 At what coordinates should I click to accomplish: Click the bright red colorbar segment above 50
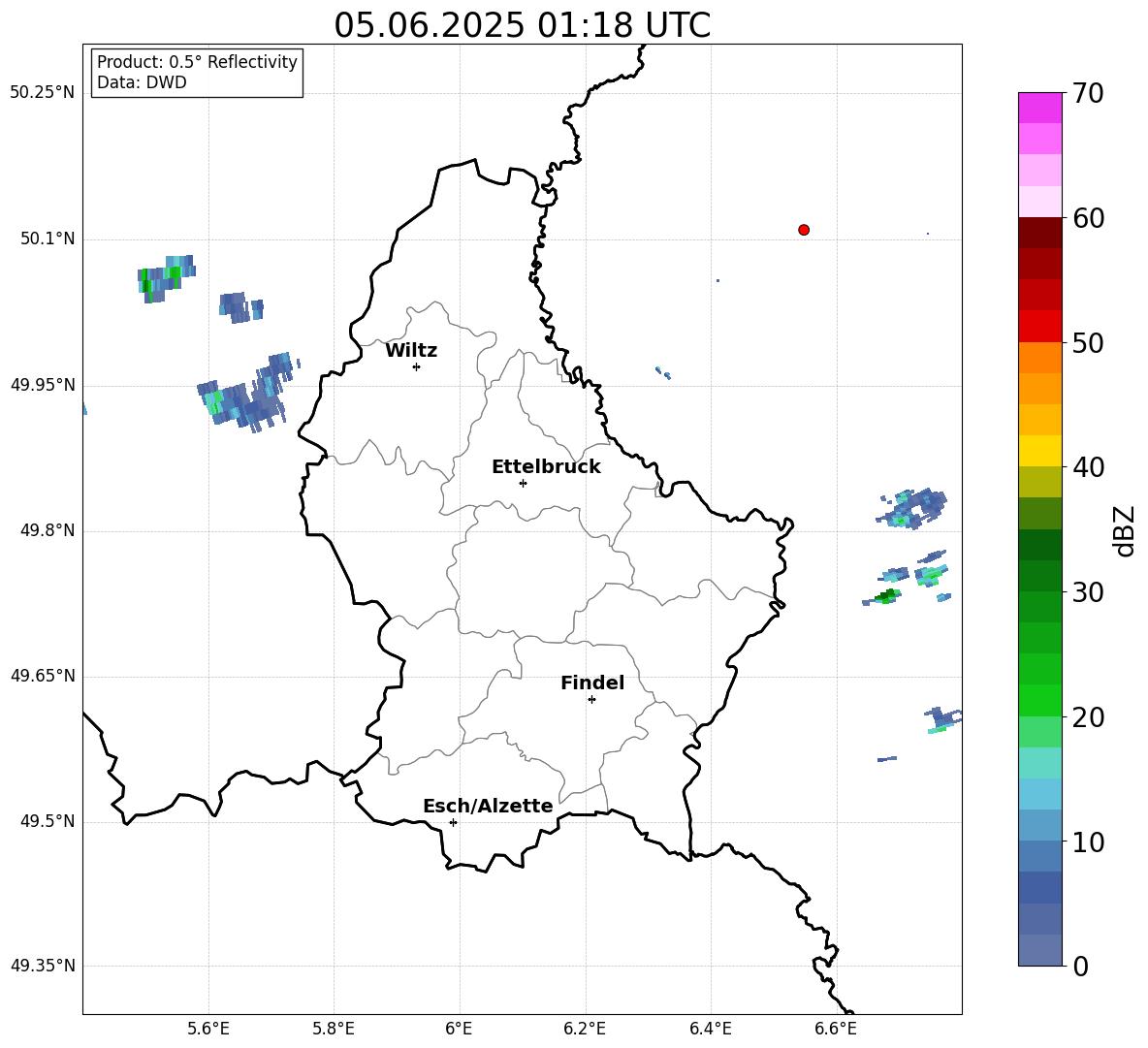point(1039,327)
